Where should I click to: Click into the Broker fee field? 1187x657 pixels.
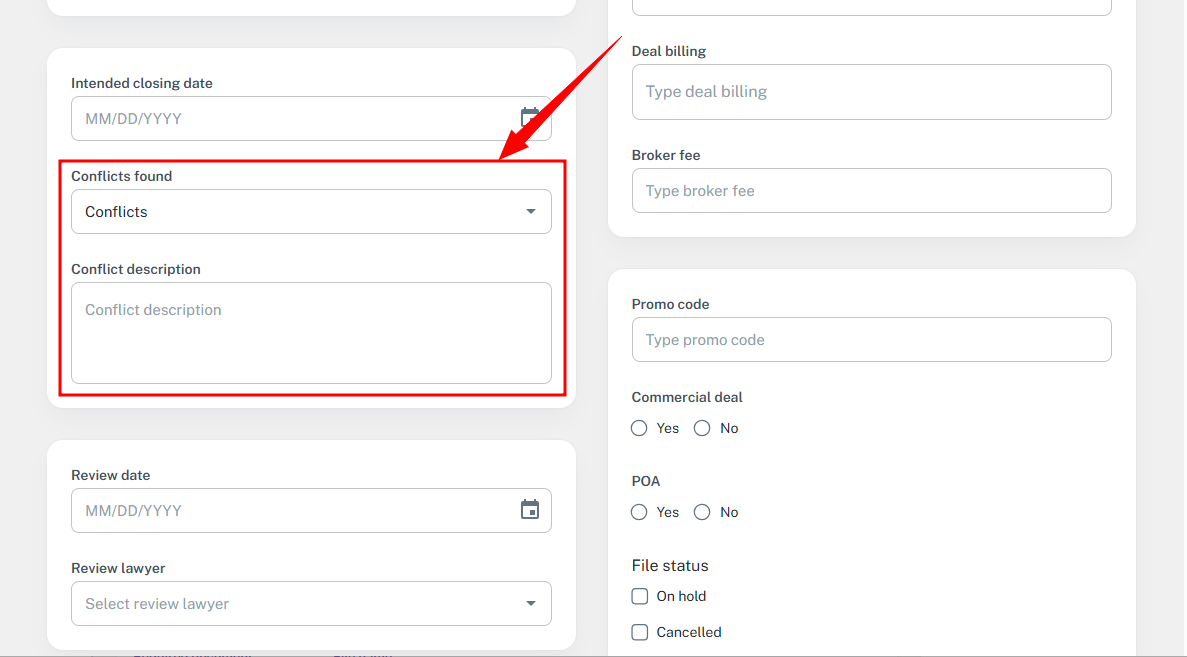(x=871, y=191)
